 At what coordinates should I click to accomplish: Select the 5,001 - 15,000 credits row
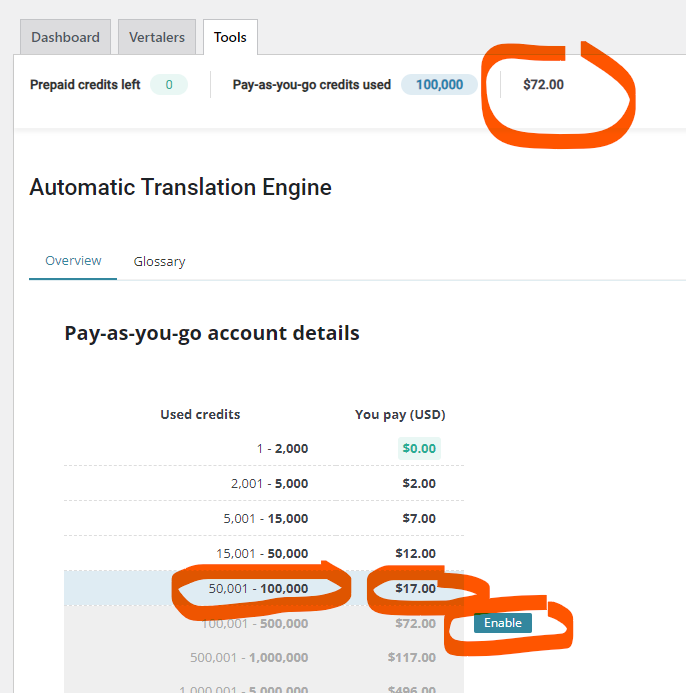click(264, 518)
